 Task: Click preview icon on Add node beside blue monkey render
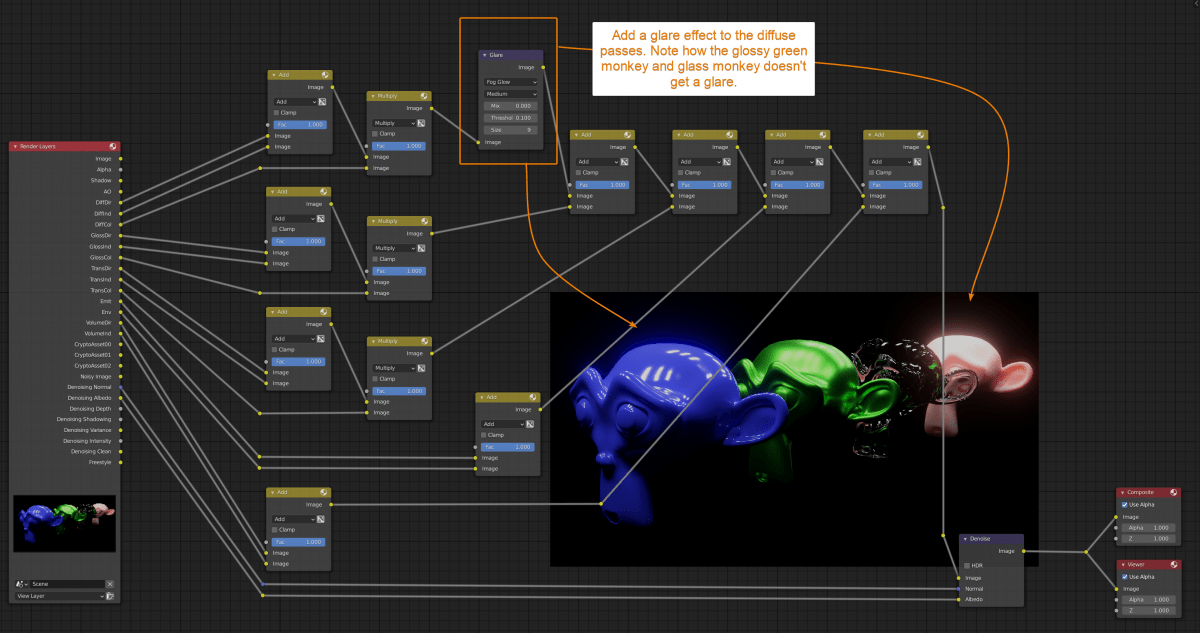533,397
